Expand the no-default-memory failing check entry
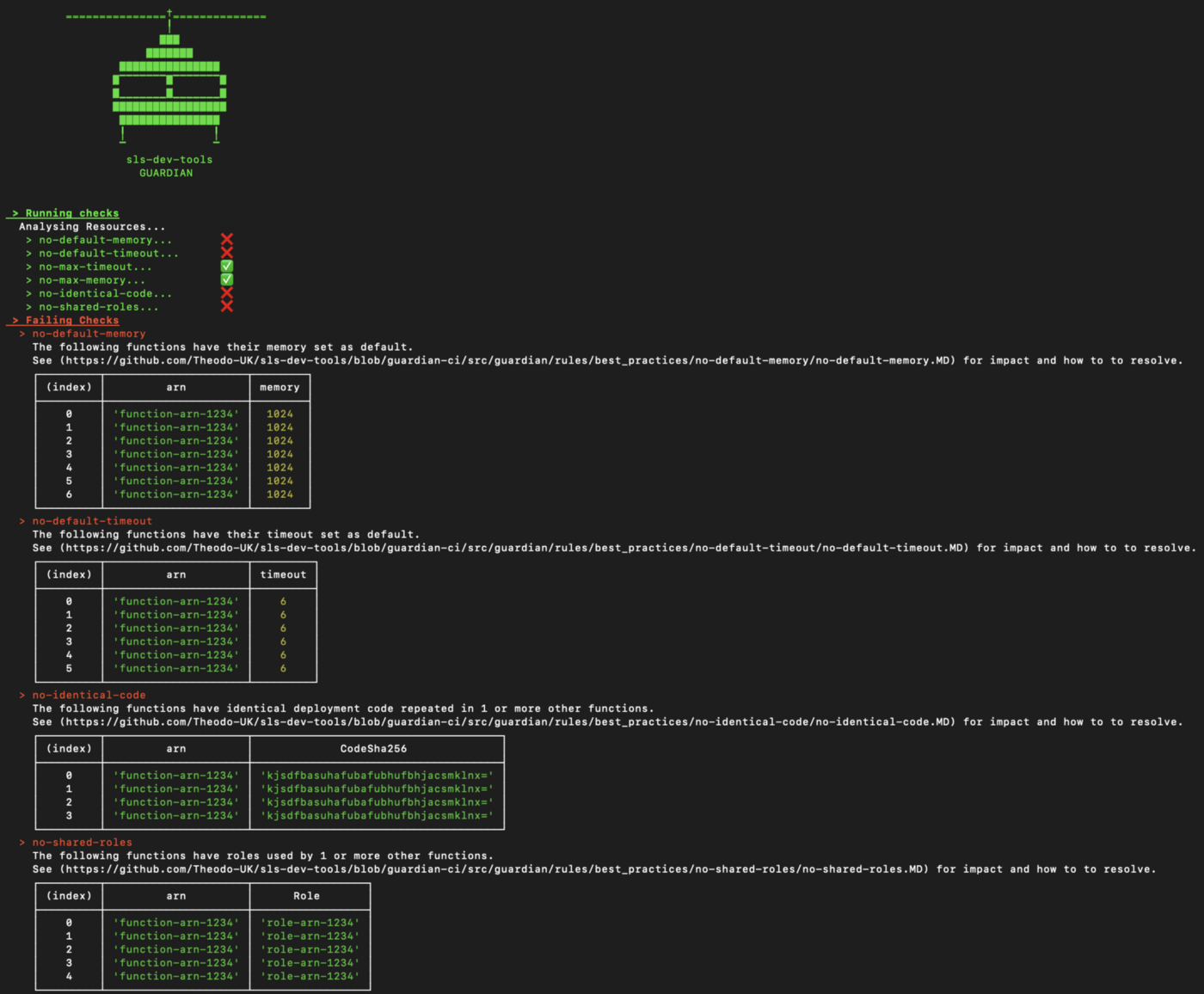The image size is (1204, 994). [89, 333]
